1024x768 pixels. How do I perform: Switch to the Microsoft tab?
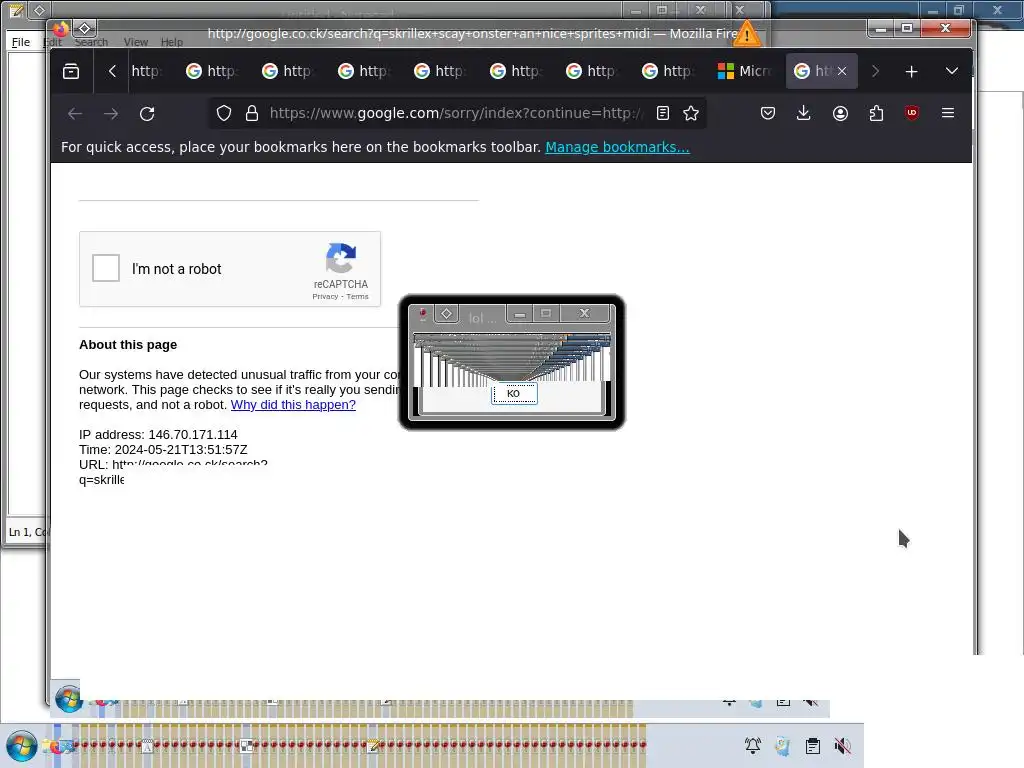(744, 71)
